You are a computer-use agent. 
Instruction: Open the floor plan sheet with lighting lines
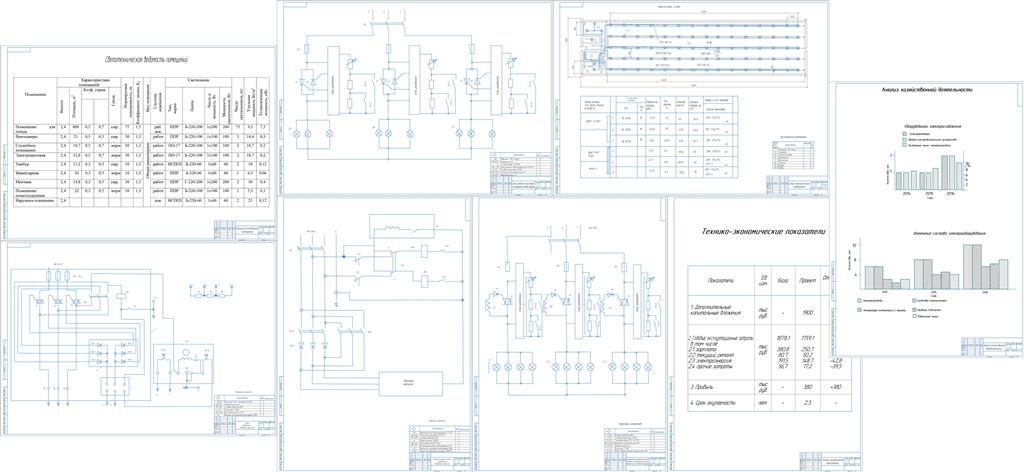tap(691, 97)
